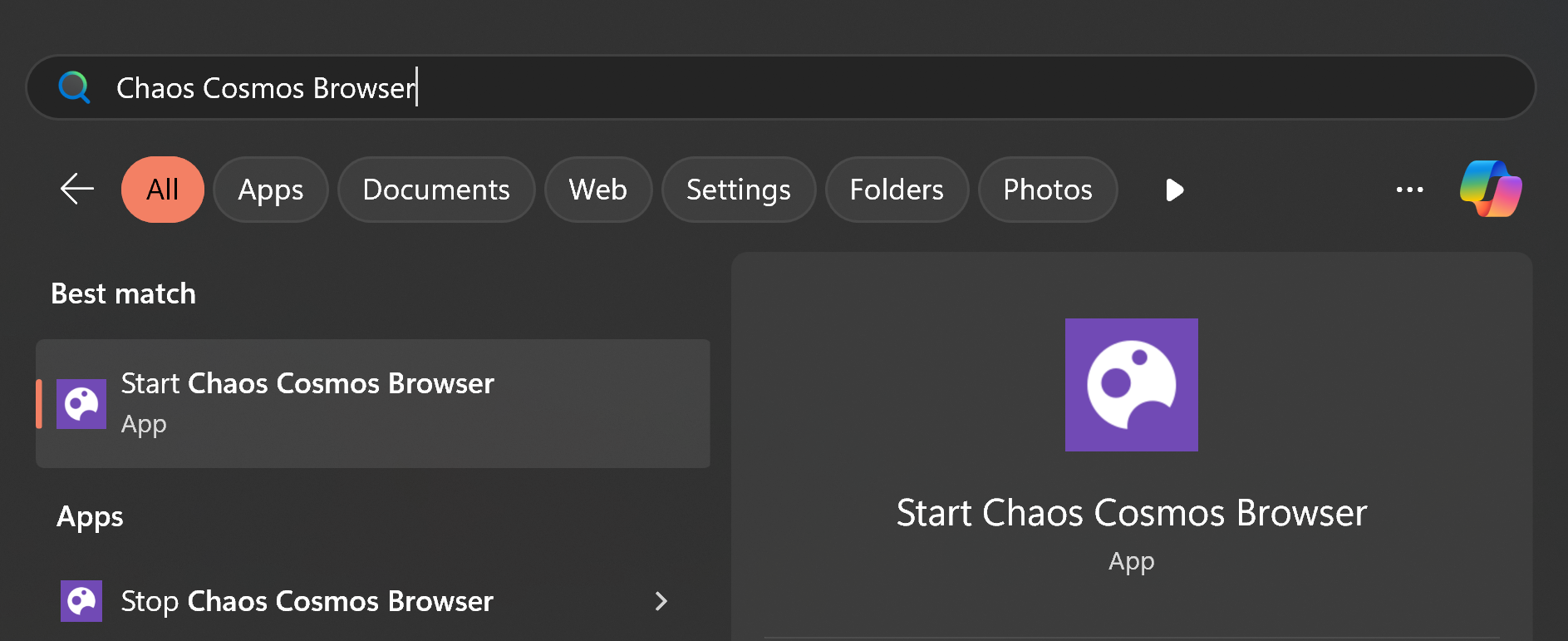
Task: Click the back arrow icon
Action: coord(77,190)
